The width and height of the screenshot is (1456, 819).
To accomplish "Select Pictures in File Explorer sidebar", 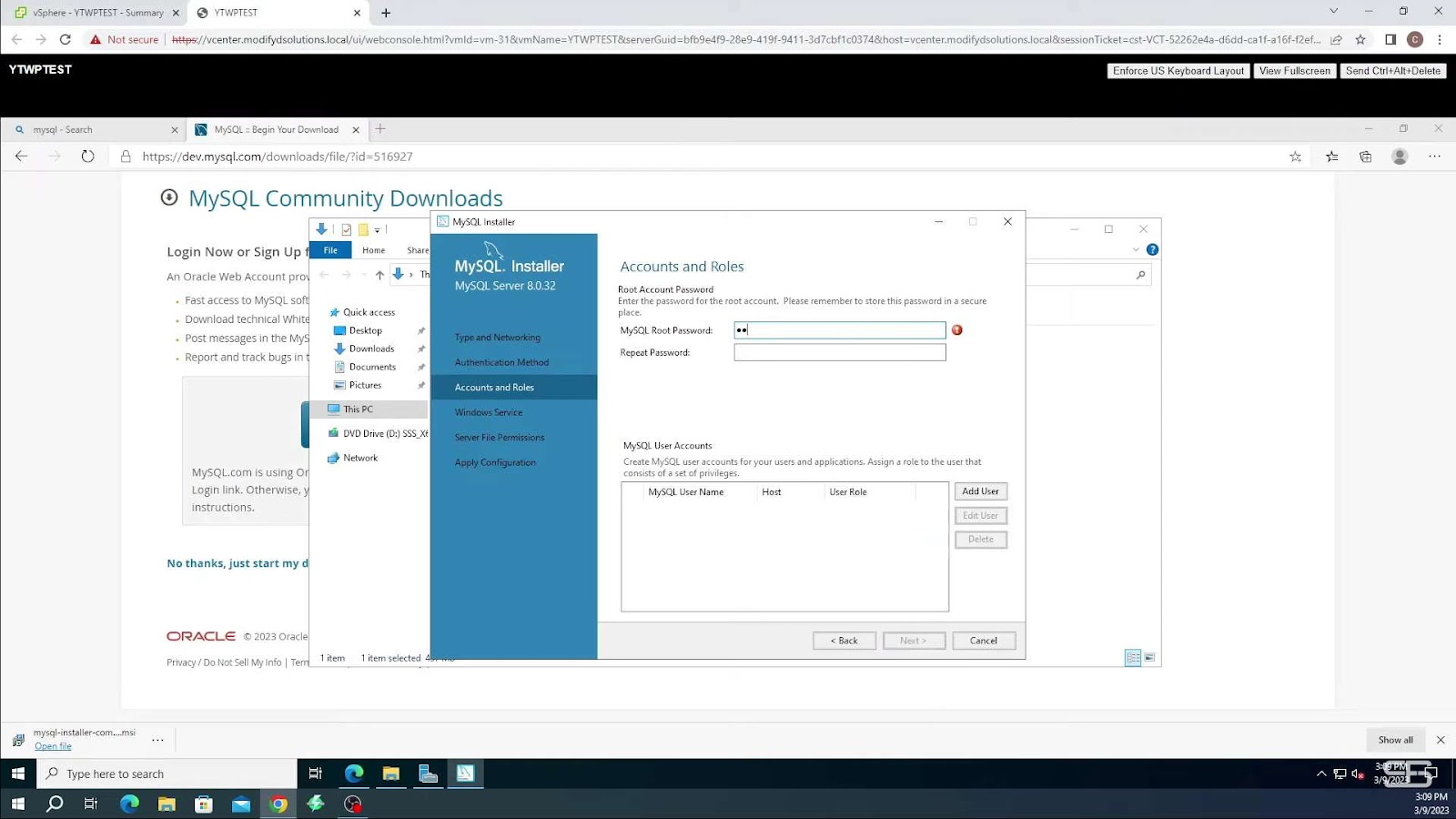I will click(365, 385).
